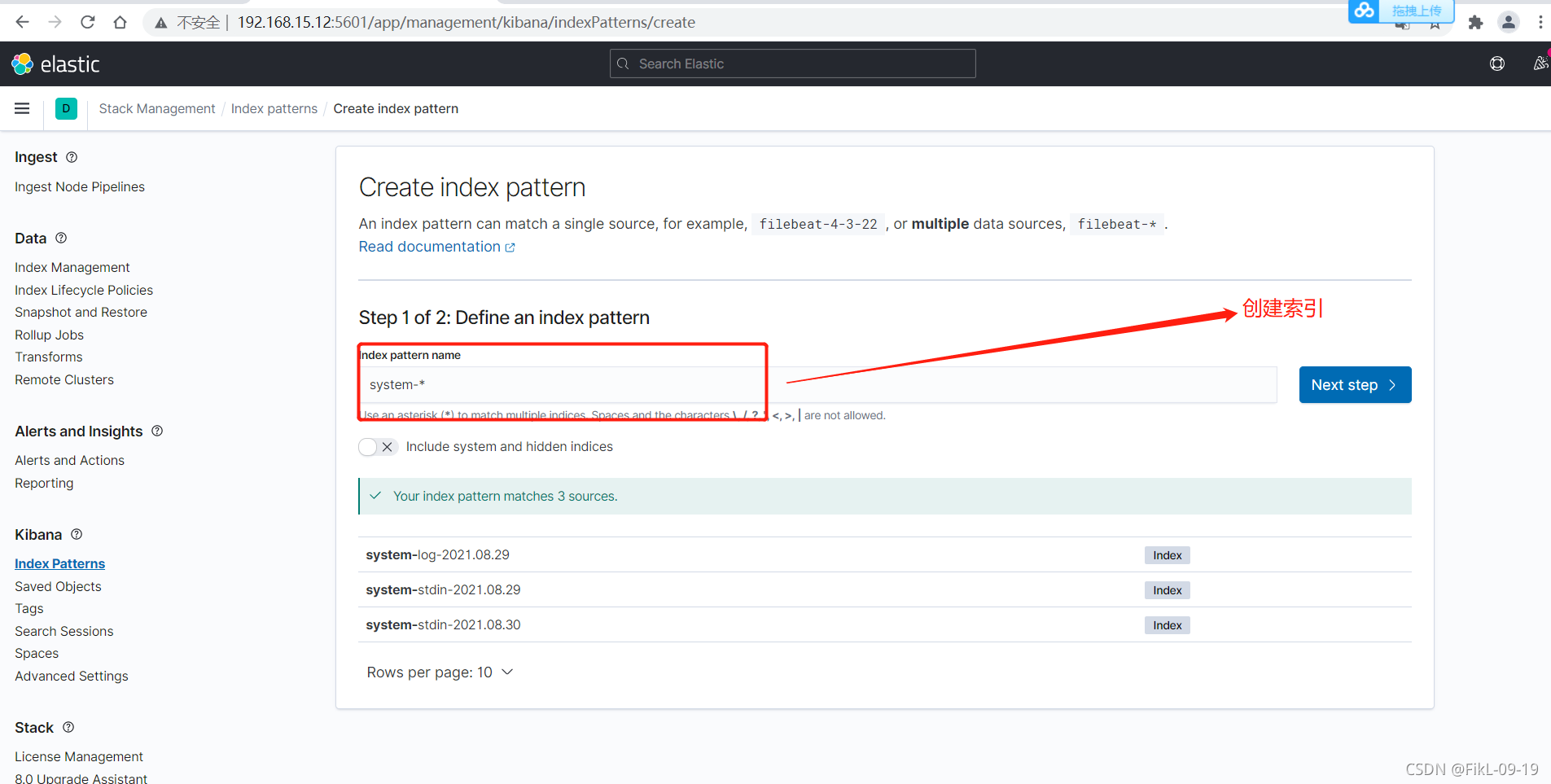Open Reporting in sidebar

click(x=44, y=483)
